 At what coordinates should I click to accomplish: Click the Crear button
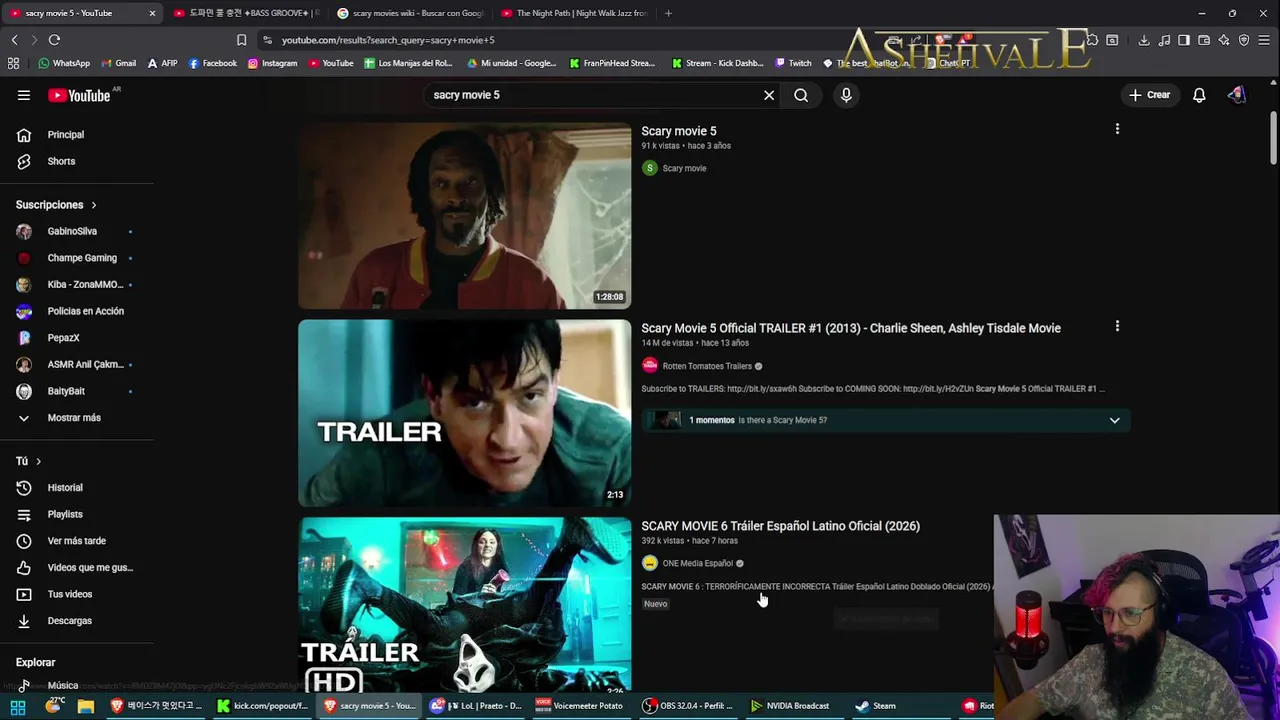coord(1149,95)
